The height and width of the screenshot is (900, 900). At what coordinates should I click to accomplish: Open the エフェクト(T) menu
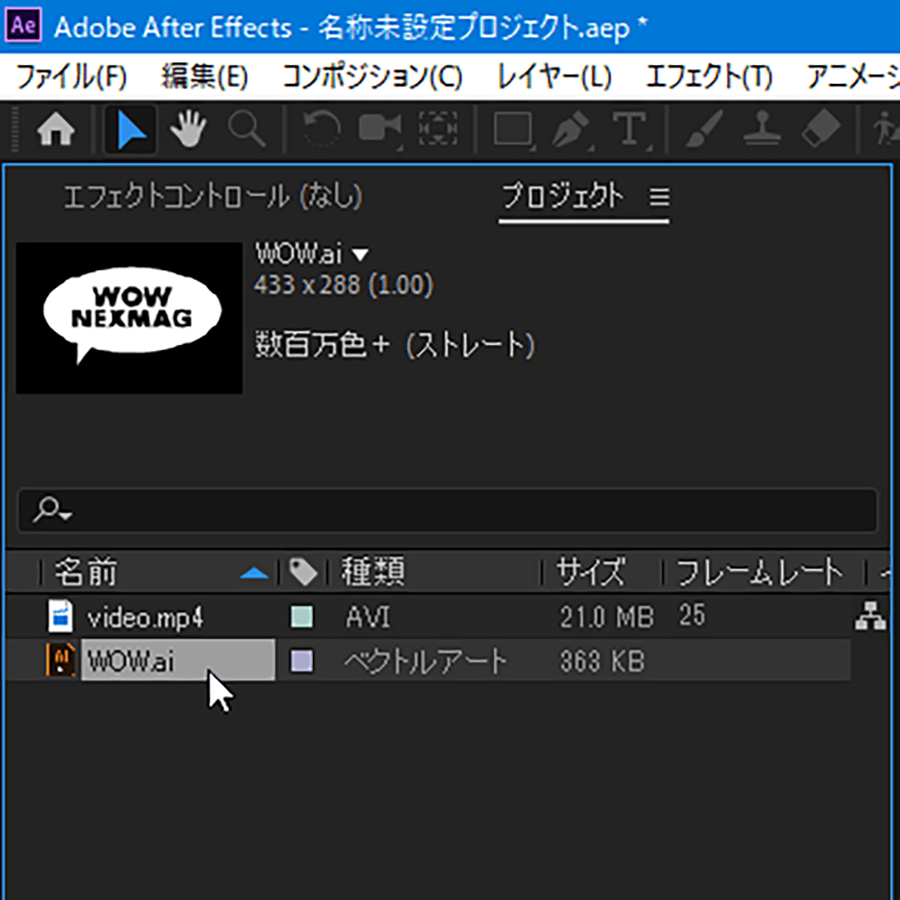tap(709, 77)
